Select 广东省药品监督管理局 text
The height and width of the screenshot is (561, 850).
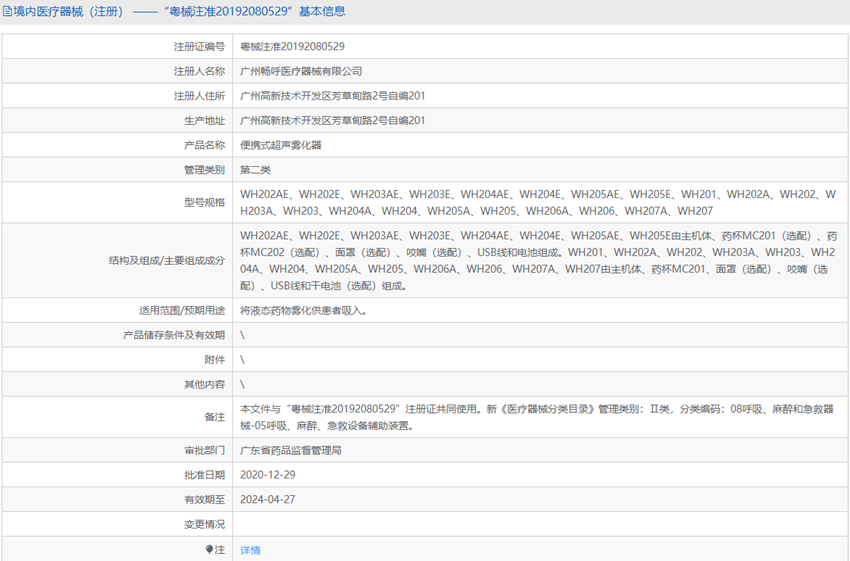pos(291,450)
